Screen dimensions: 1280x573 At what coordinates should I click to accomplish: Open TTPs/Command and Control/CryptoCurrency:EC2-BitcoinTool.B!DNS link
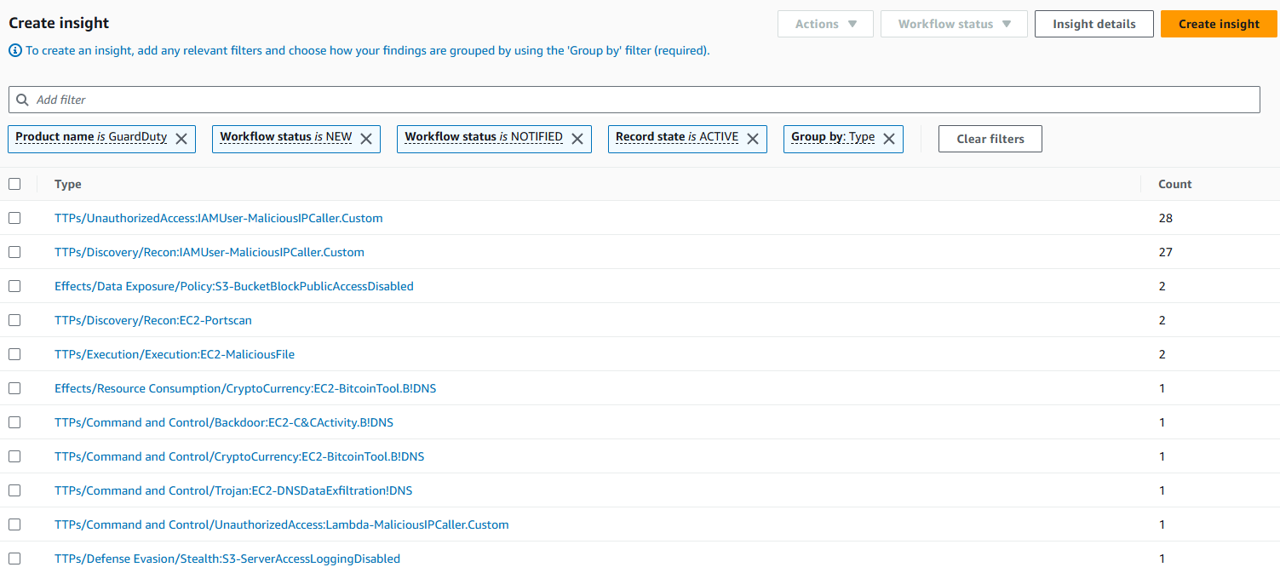(x=239, y=456)
